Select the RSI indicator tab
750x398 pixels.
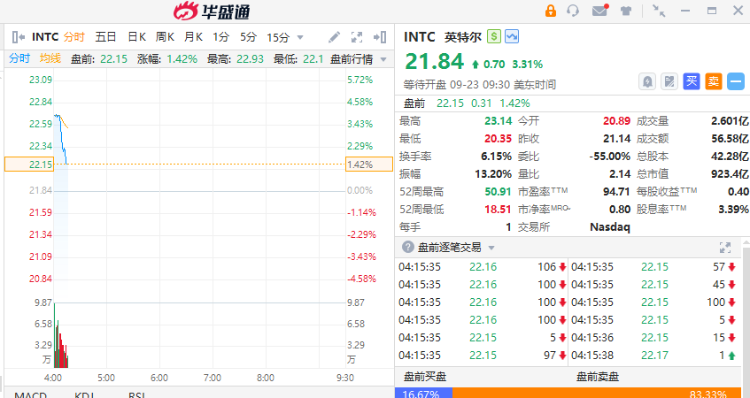[x=137, y=394]
